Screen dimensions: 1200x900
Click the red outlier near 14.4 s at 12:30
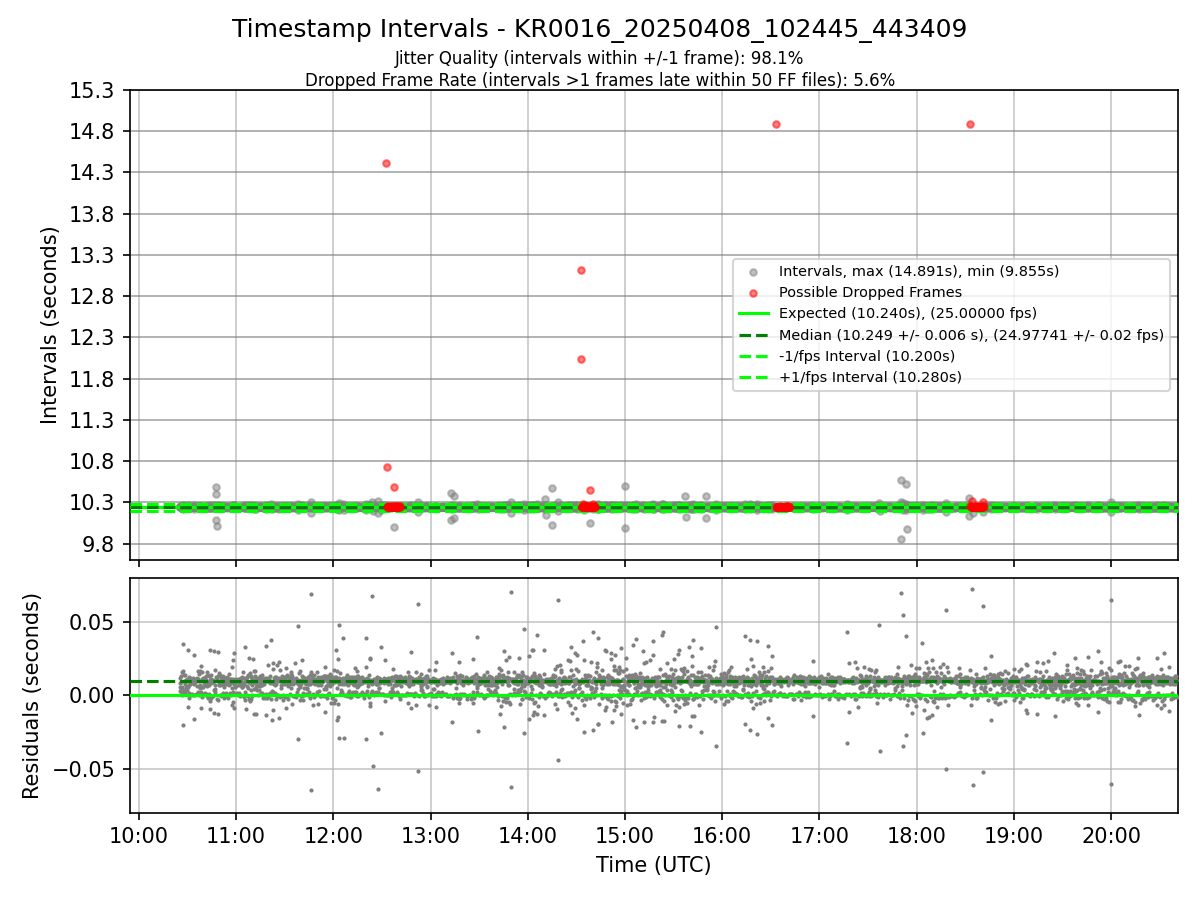click(386, 163)
